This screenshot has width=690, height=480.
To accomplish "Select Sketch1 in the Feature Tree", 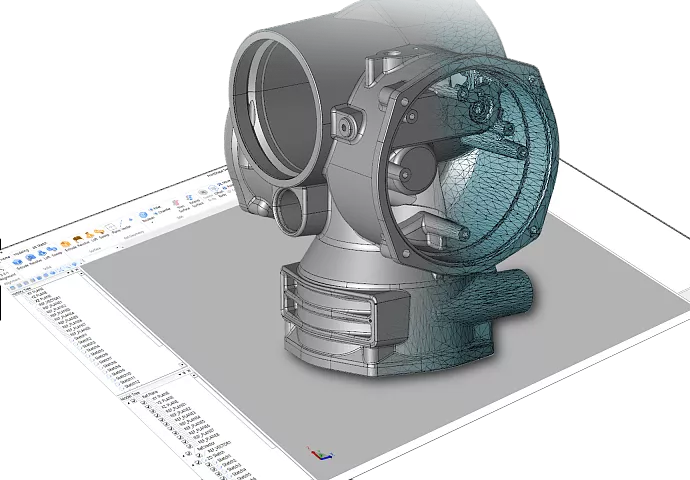I will (81, 336).
